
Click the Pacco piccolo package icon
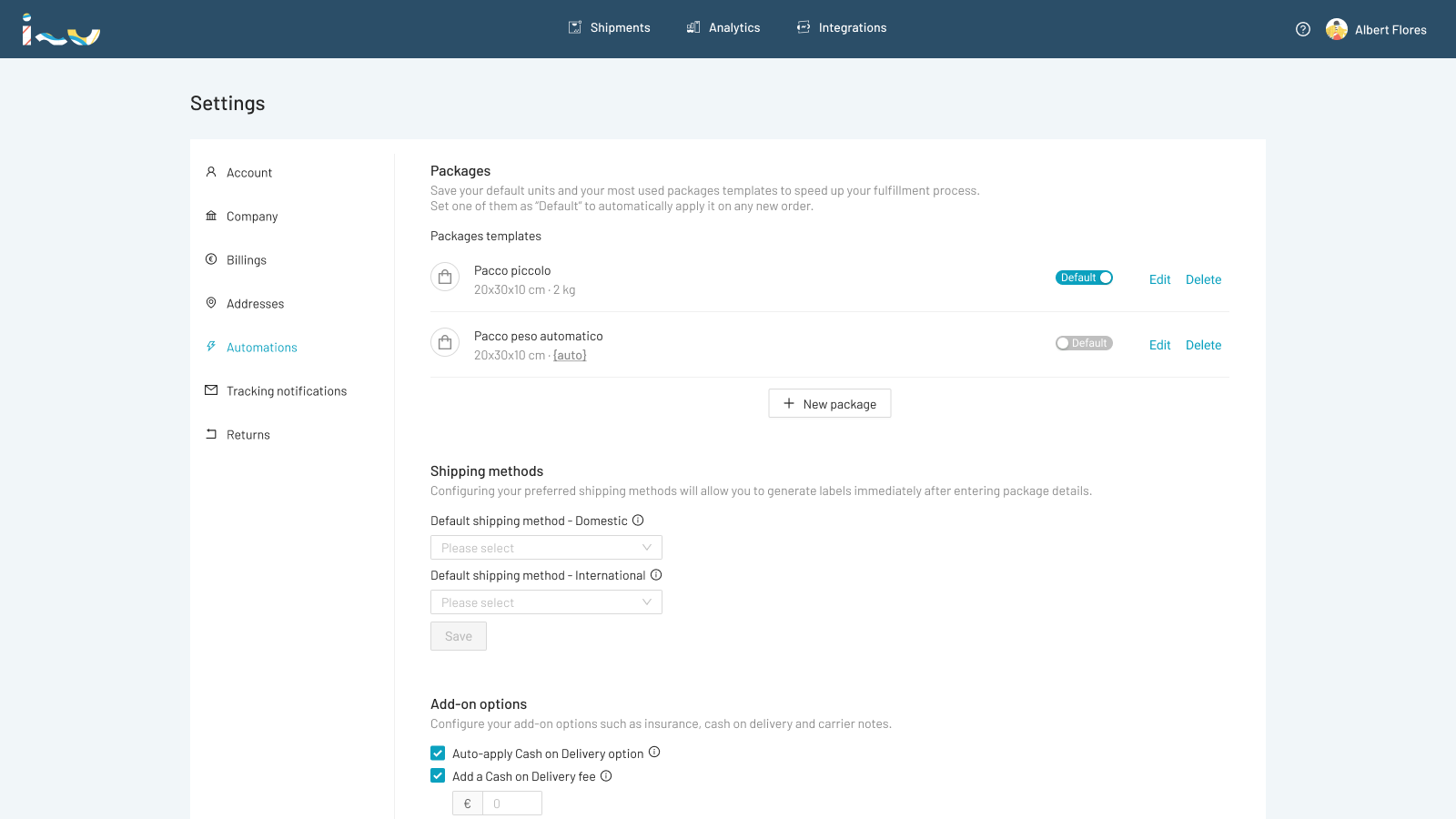[x=445, y=278]
